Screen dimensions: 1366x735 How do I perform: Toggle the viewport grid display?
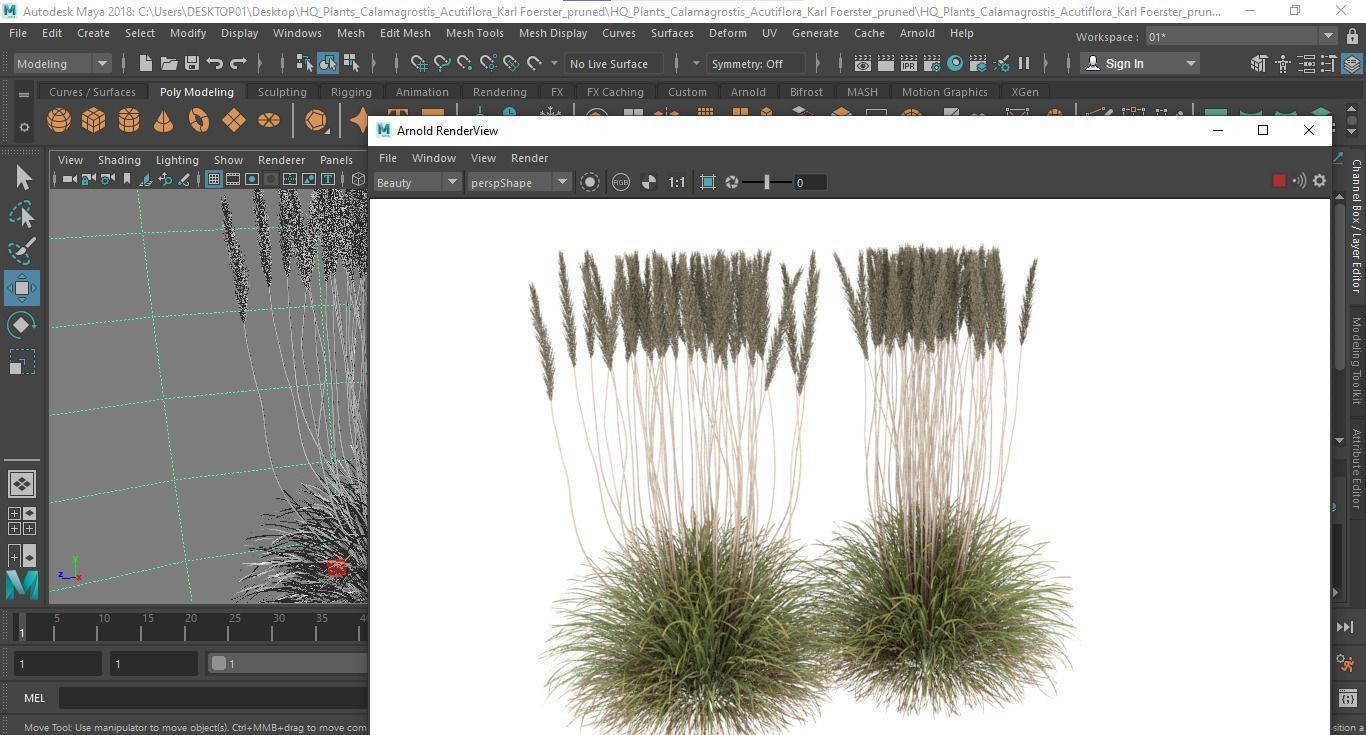click(213, 179)
